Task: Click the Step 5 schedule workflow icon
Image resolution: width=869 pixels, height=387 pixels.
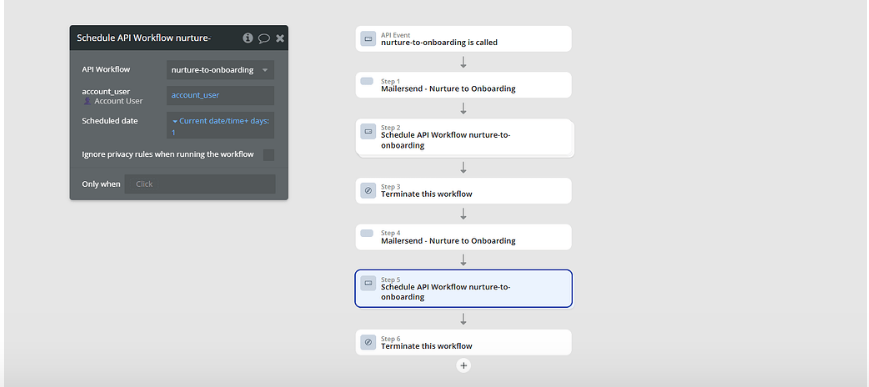Action: tap(368, 283)
